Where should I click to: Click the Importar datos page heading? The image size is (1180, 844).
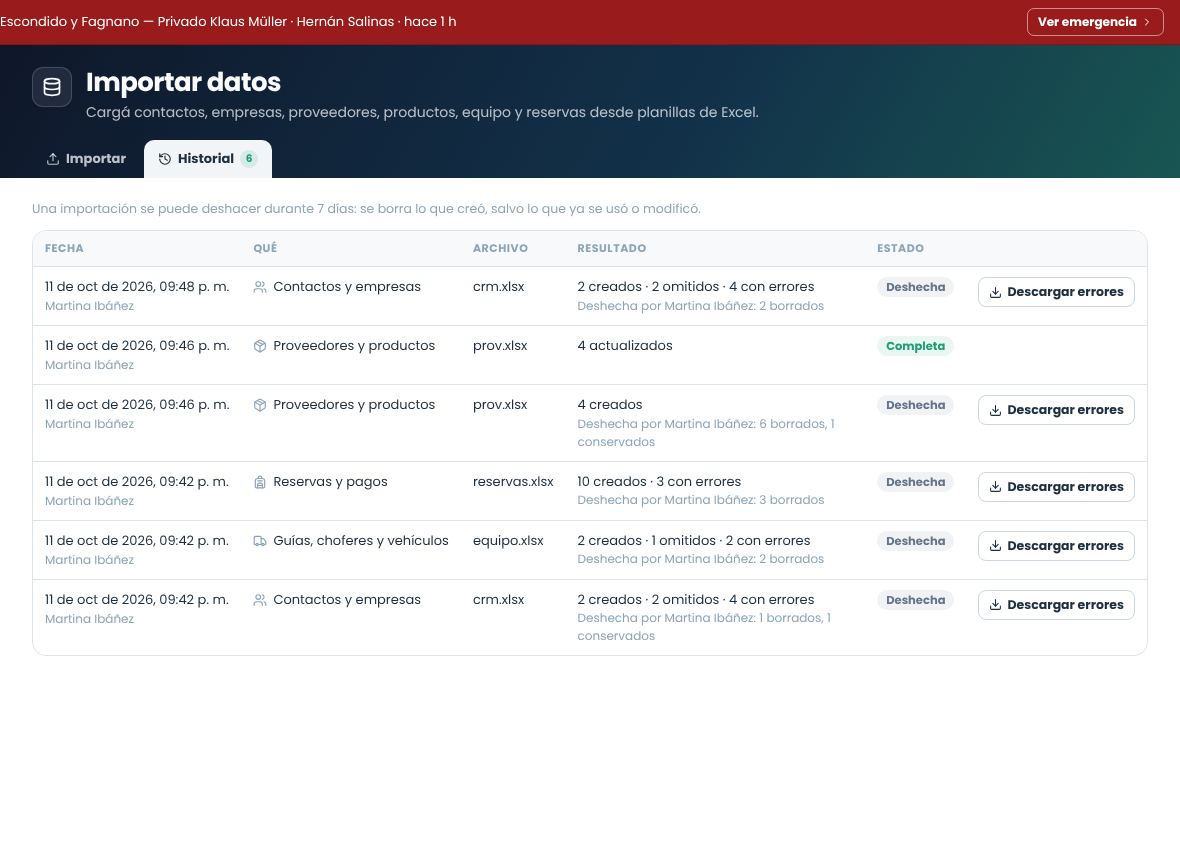(183, 82)
